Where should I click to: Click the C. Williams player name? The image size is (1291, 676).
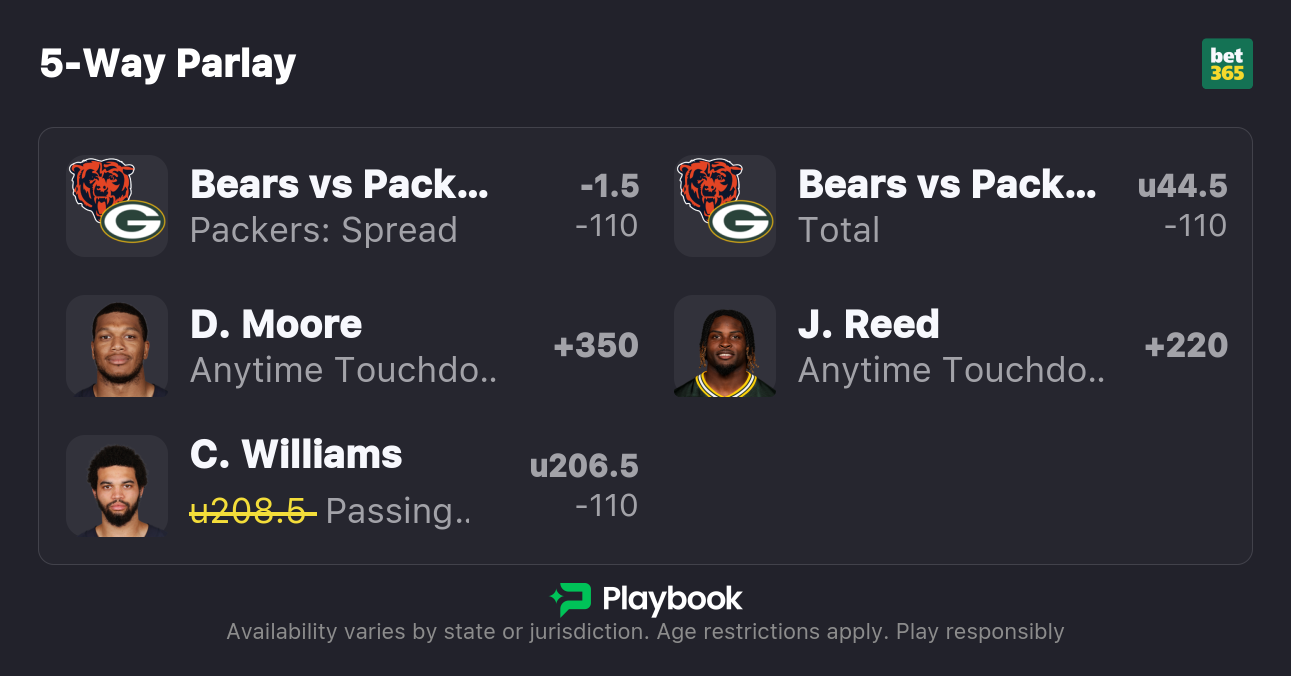[x=296, y=454]
